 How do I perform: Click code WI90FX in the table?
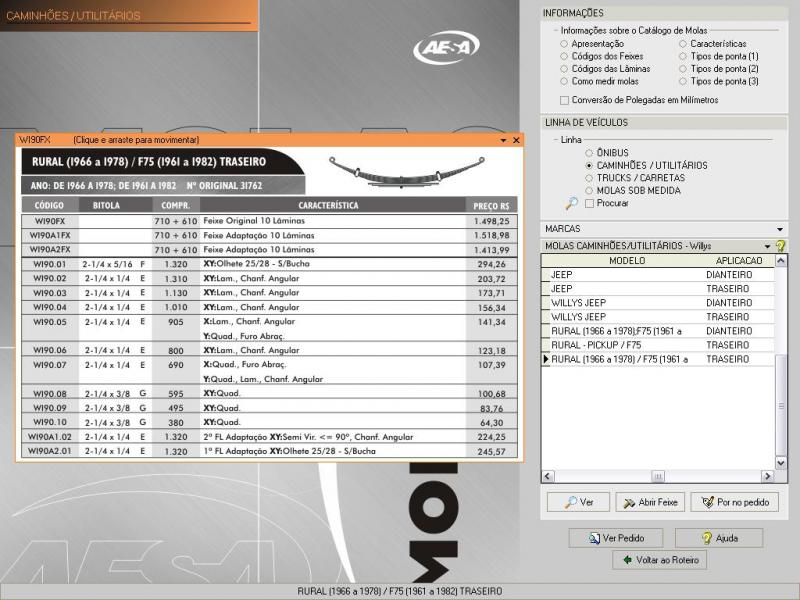49,221
